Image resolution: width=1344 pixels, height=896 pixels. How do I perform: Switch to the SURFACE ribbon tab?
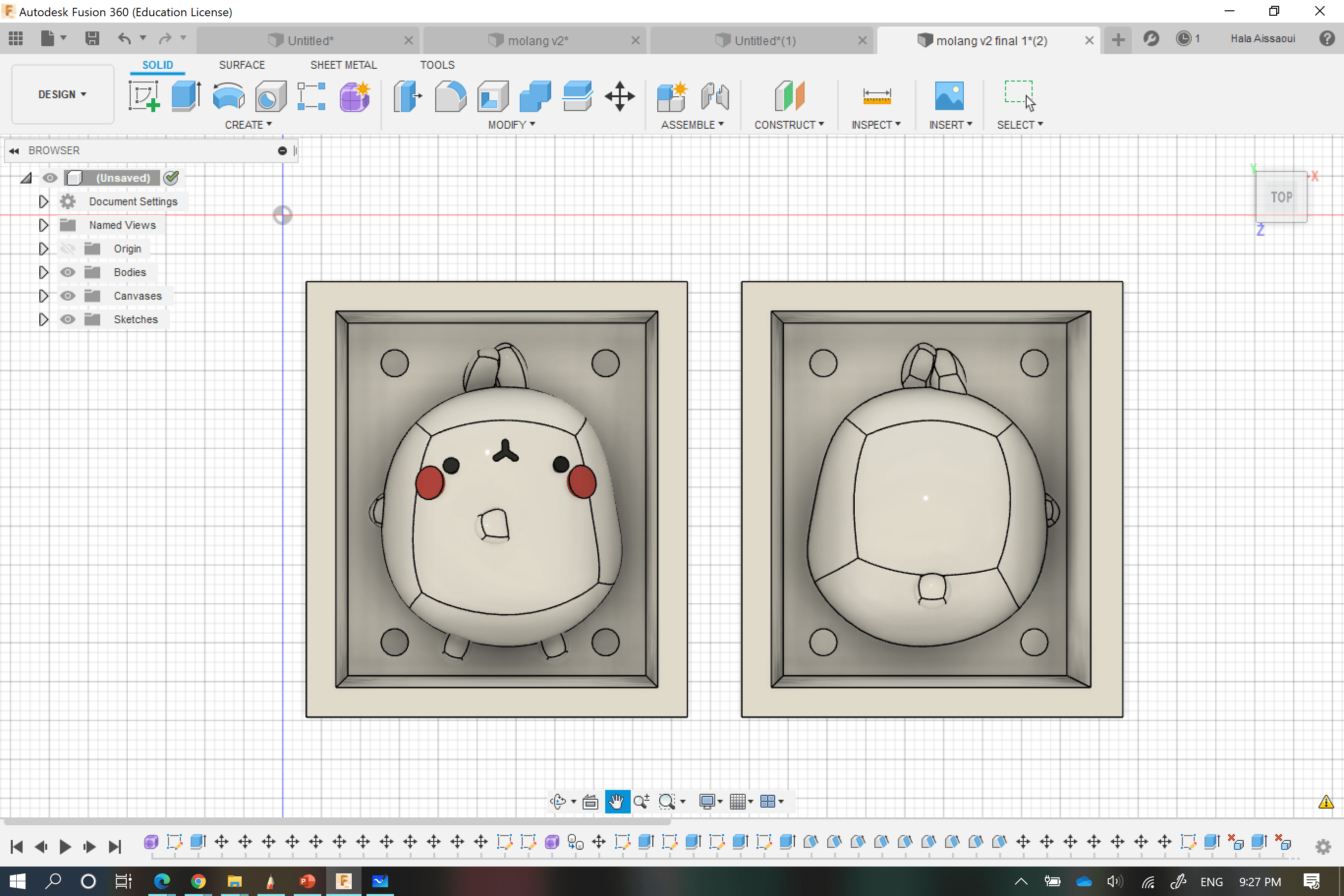pos(242,65)
